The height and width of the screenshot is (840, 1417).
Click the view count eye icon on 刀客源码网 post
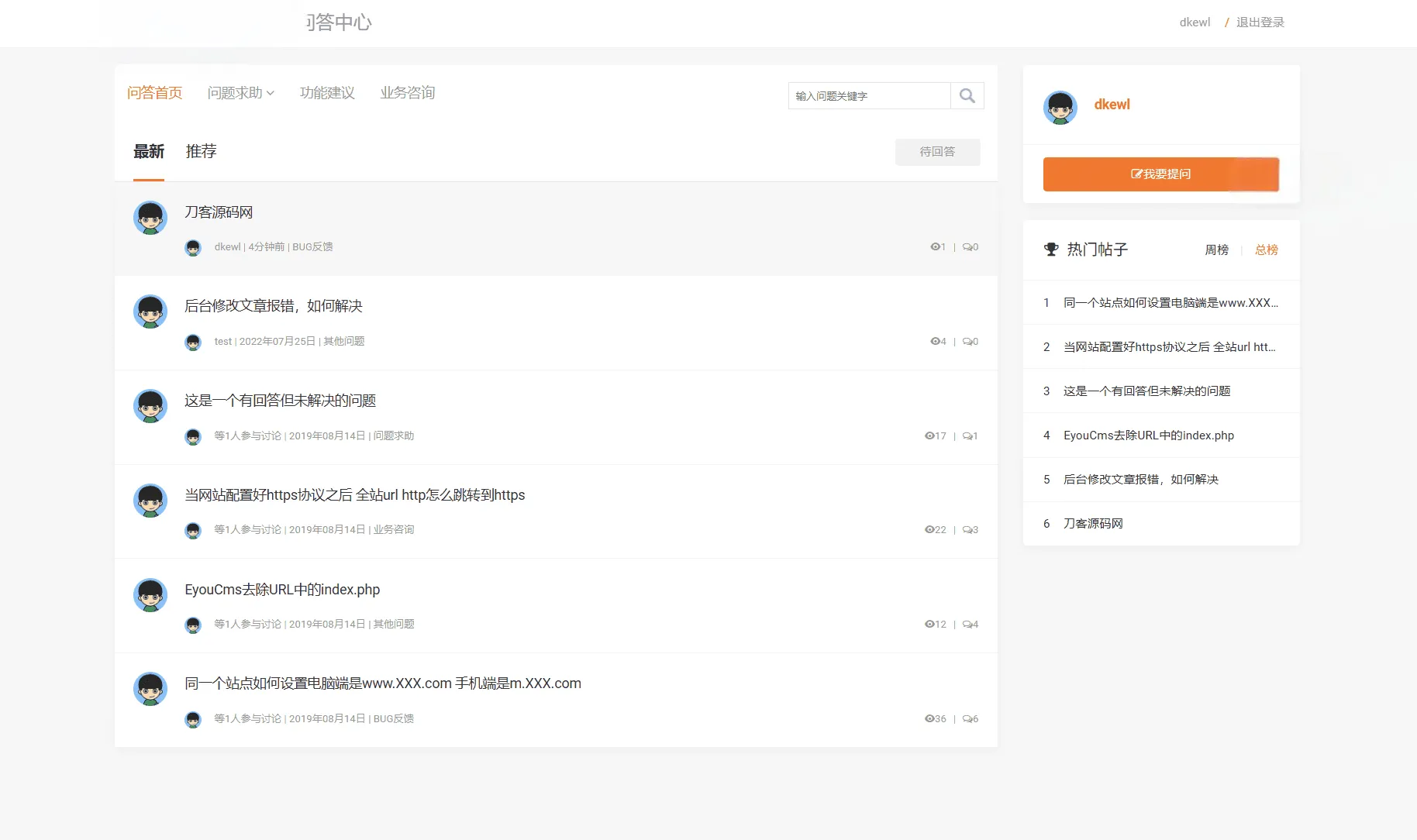(x=935, y=246)
